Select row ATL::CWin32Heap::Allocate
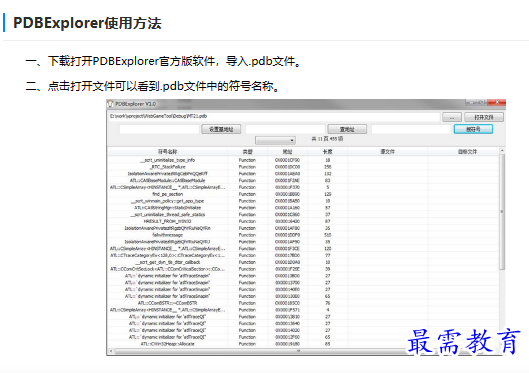This screenshot has height=373, width=529. pyautogui.click(x=303, y=344)
